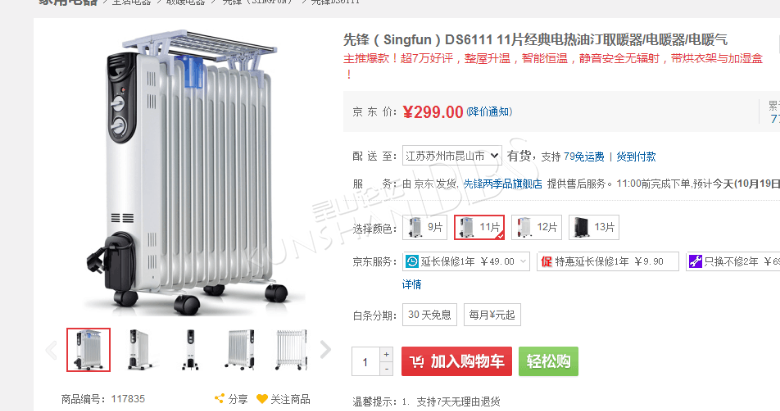Click the share icon next to 分享
The image size is (780, 411).
pyautogui.click(x=219, y=399)
